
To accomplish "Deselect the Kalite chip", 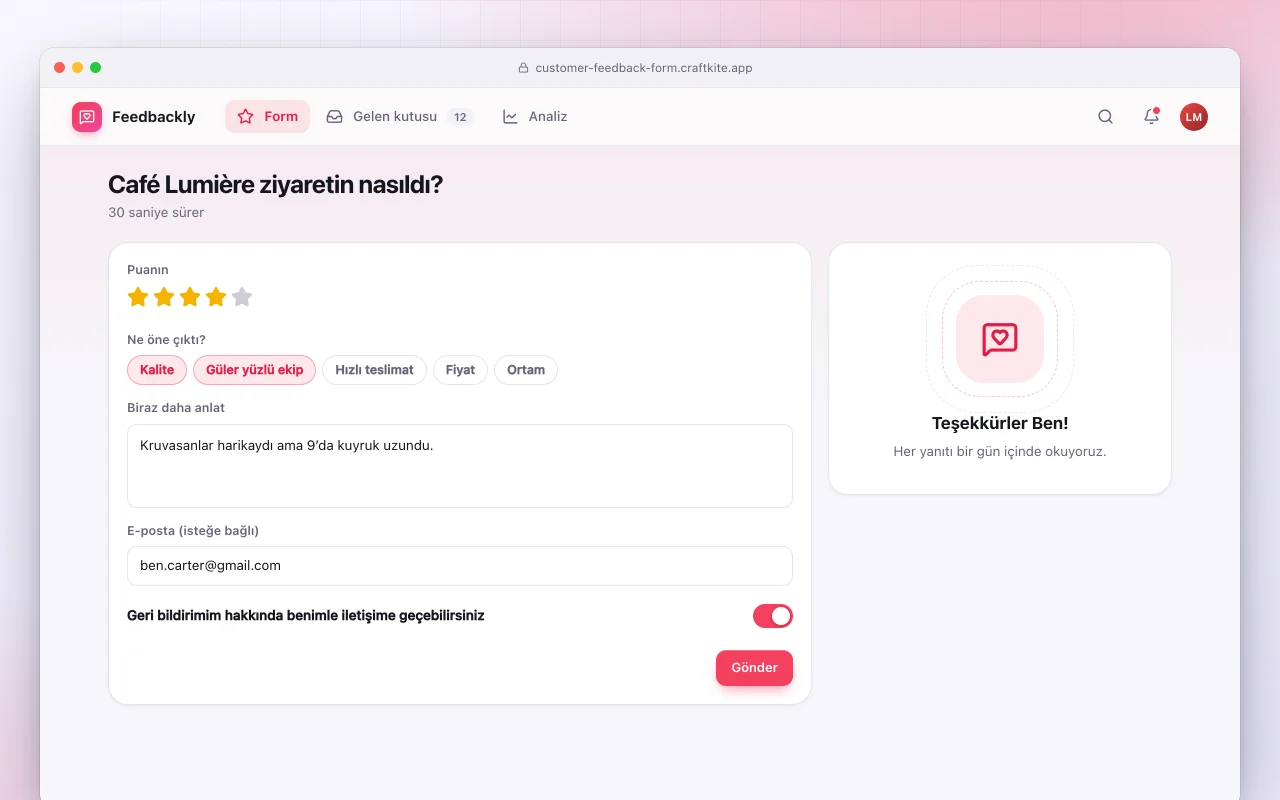I will point(157,370).
